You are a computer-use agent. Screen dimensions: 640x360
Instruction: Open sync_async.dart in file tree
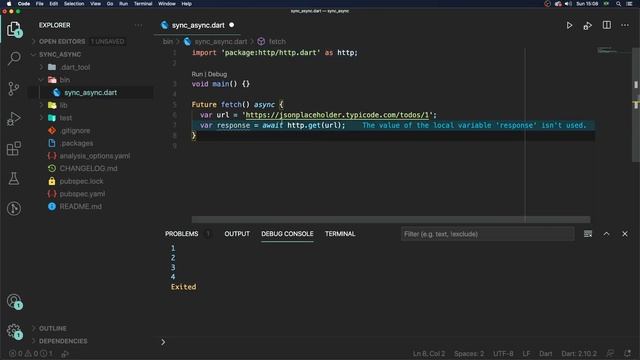coord(91,93)
